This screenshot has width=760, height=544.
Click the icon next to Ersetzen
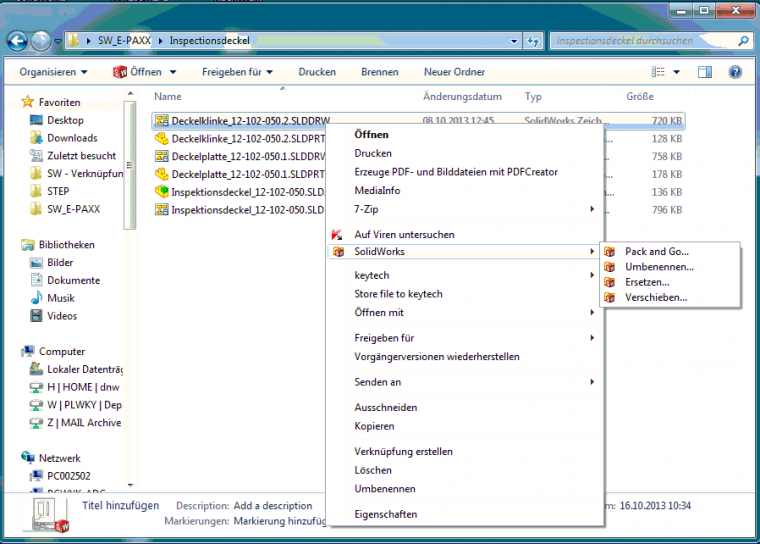(x=610, y=282)
